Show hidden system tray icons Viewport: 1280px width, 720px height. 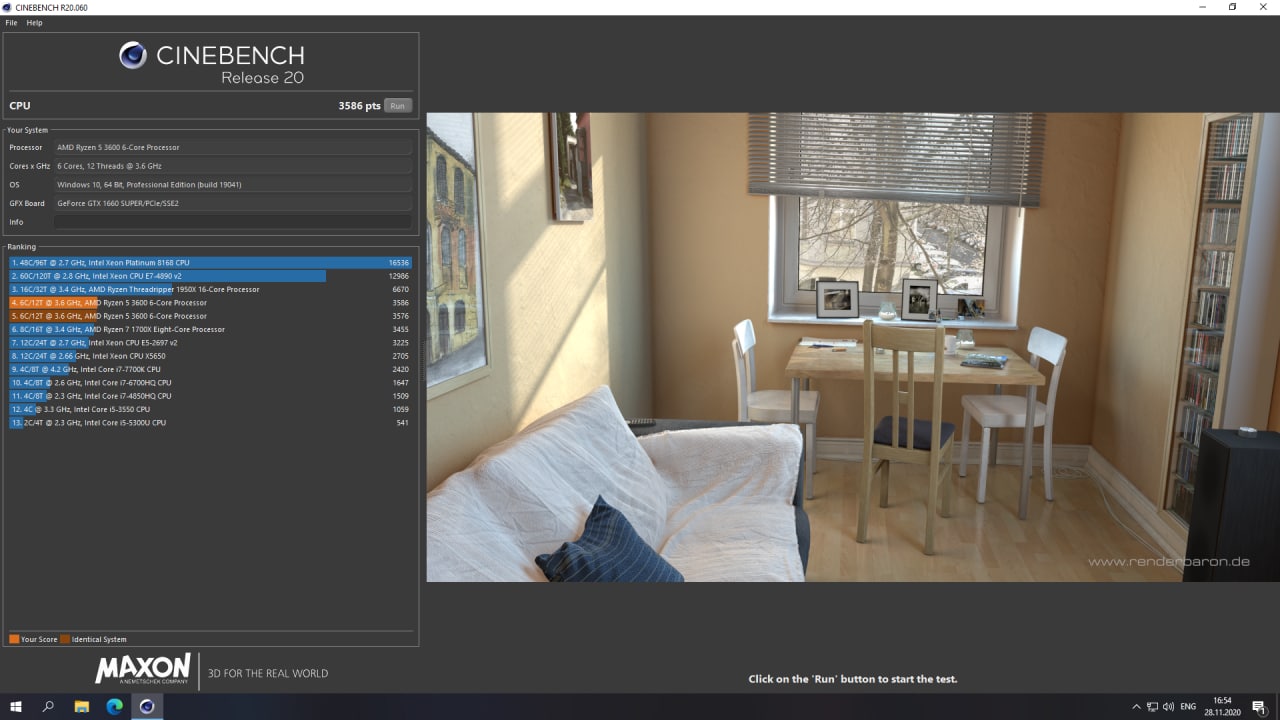[x=1136, y=707]
